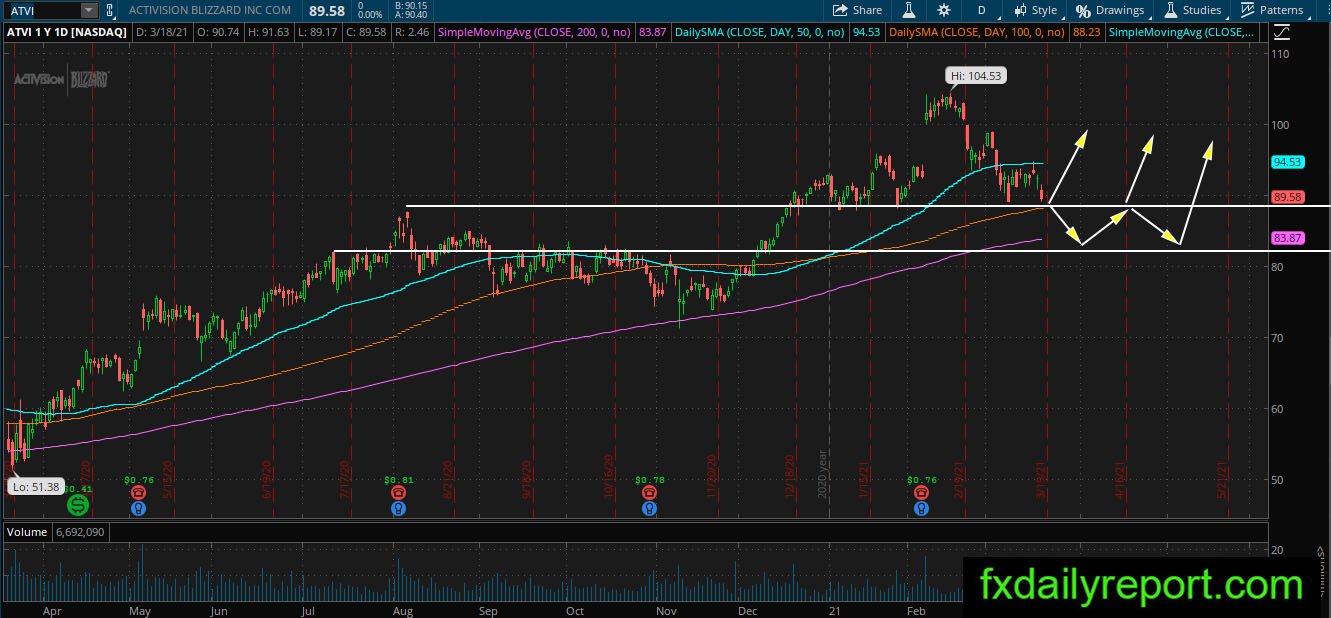Click the $0.78 earnings value
Image resolution: width=1331 pixels, height=618 pixels.
click(x=650, y=480)
